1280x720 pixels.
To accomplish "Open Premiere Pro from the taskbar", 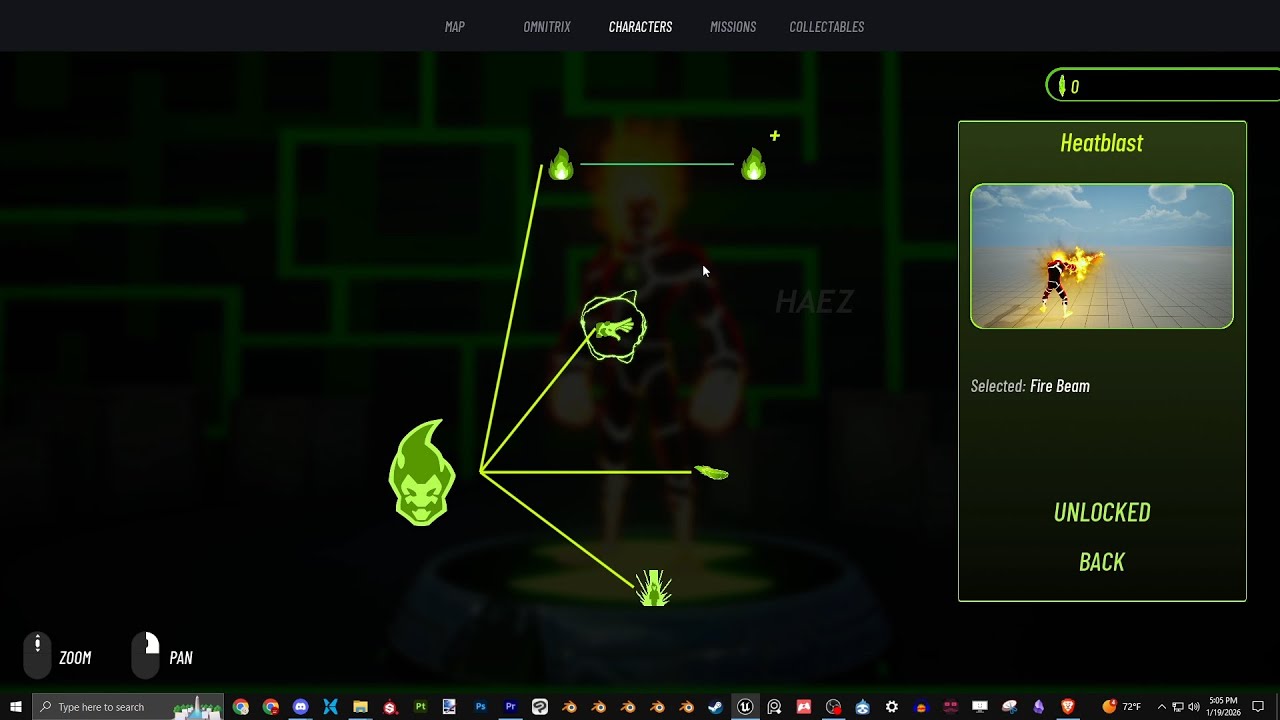I will click(x=510, y=707).
